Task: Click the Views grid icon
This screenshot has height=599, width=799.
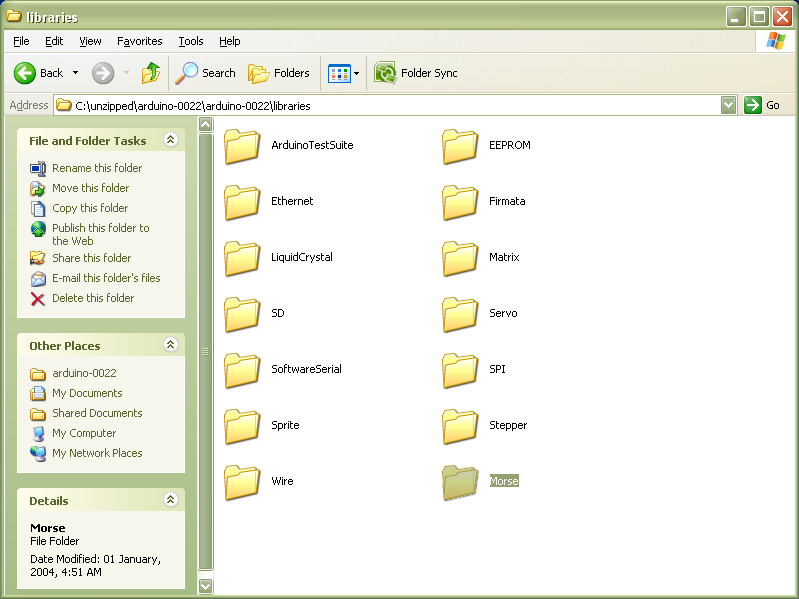Action: point(339,73)
